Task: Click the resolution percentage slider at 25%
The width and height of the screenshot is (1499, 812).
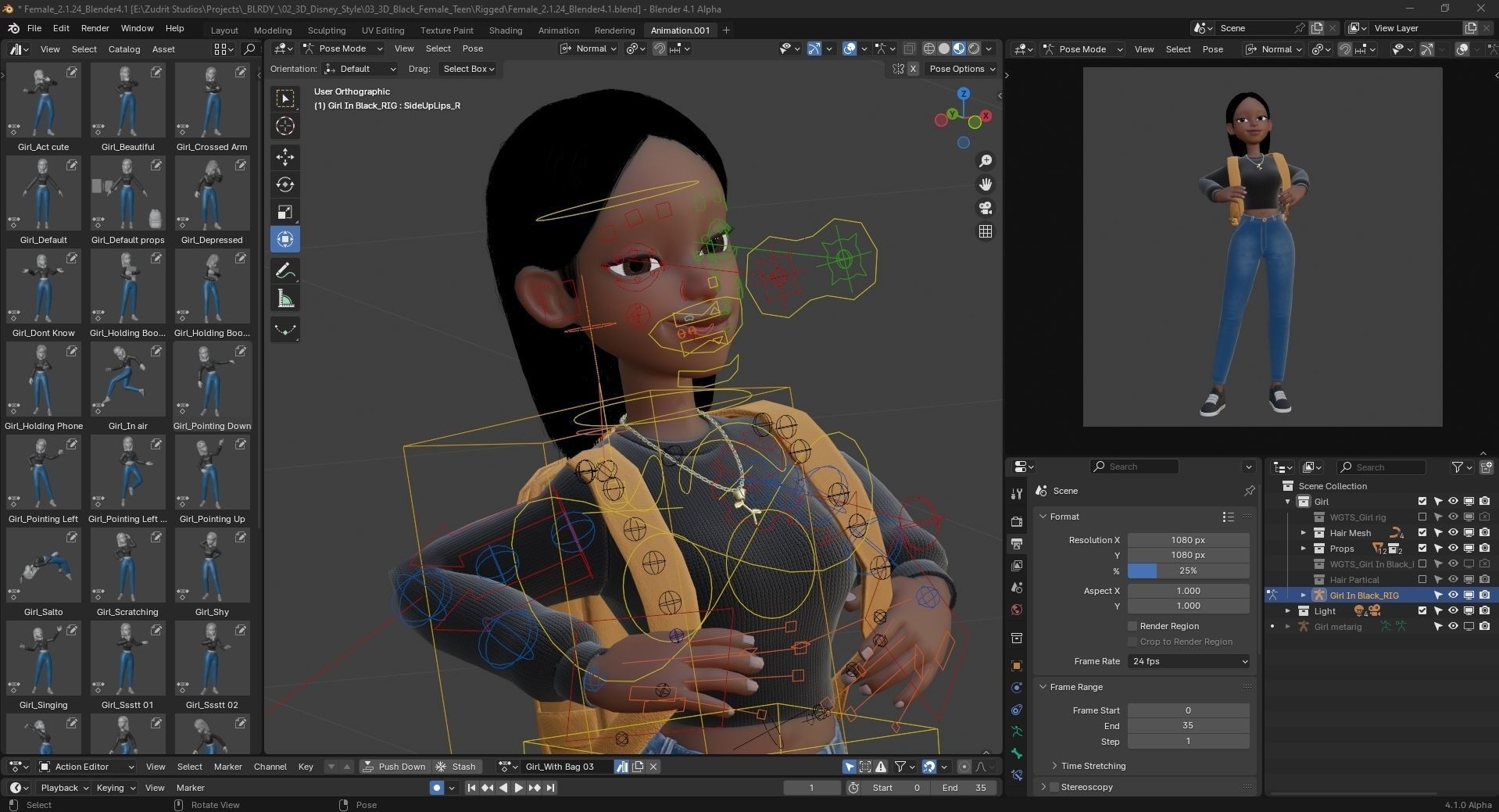Action: click(x=1187, y=571)
